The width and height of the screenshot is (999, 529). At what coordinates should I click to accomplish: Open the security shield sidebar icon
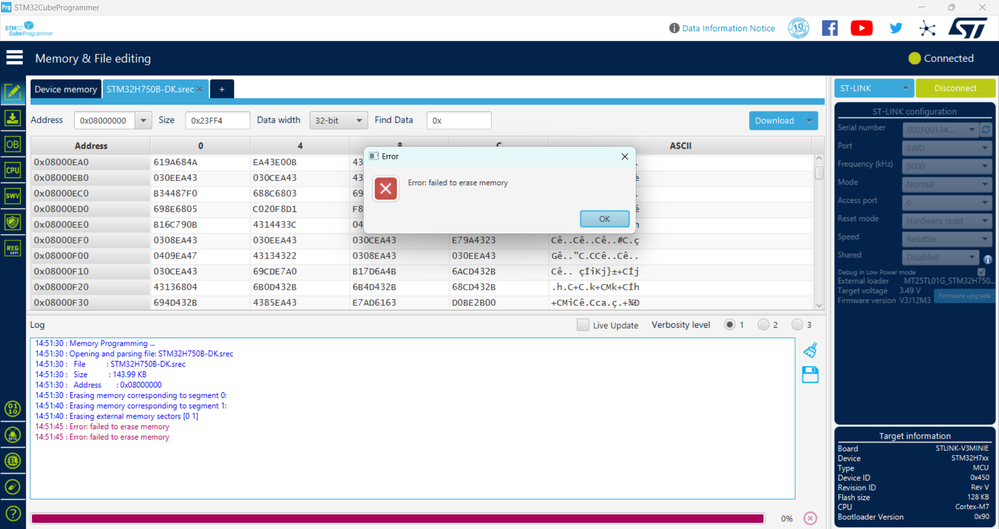click(x=13, y=222)
